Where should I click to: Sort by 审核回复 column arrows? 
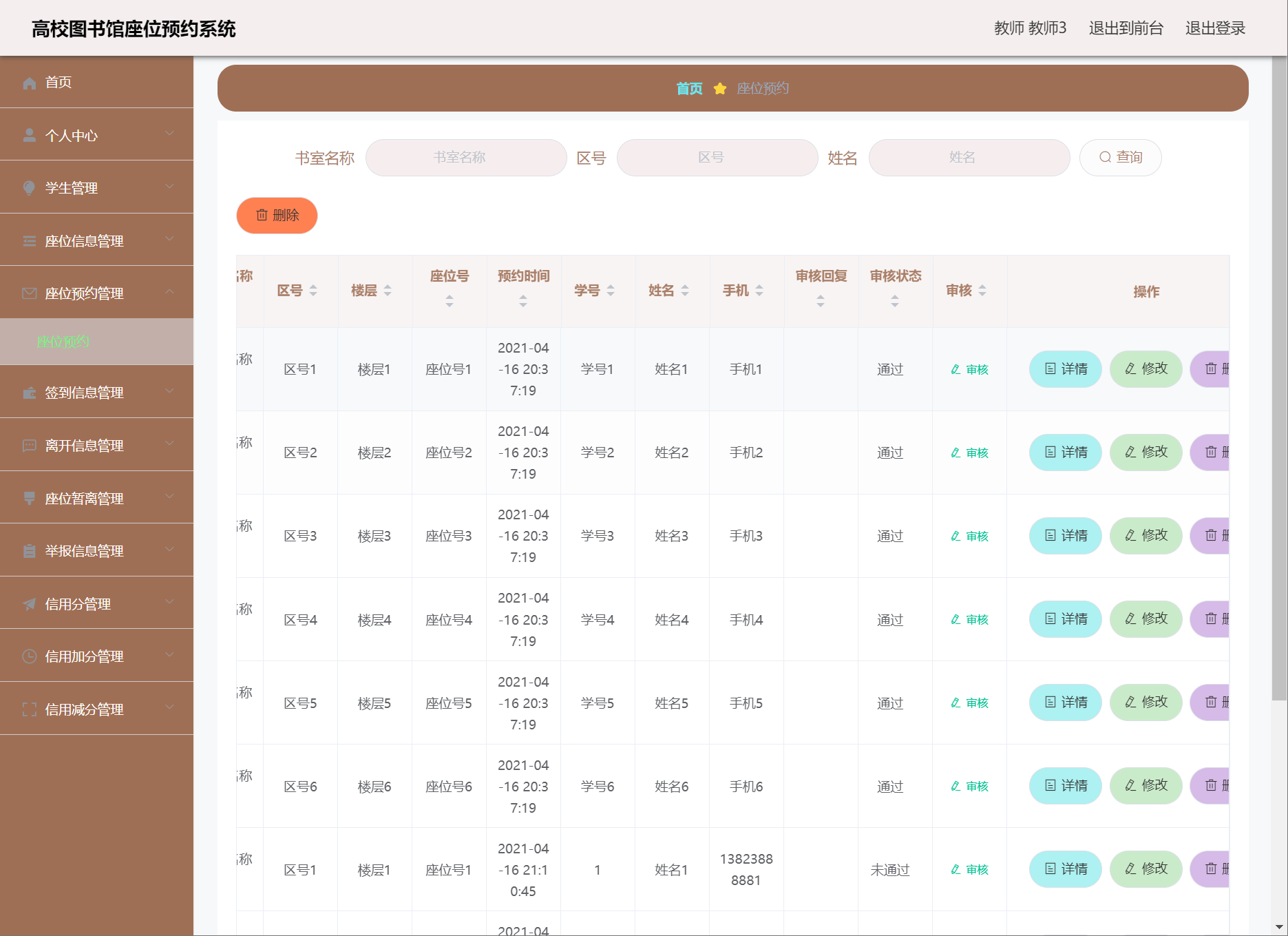point(821,301)
